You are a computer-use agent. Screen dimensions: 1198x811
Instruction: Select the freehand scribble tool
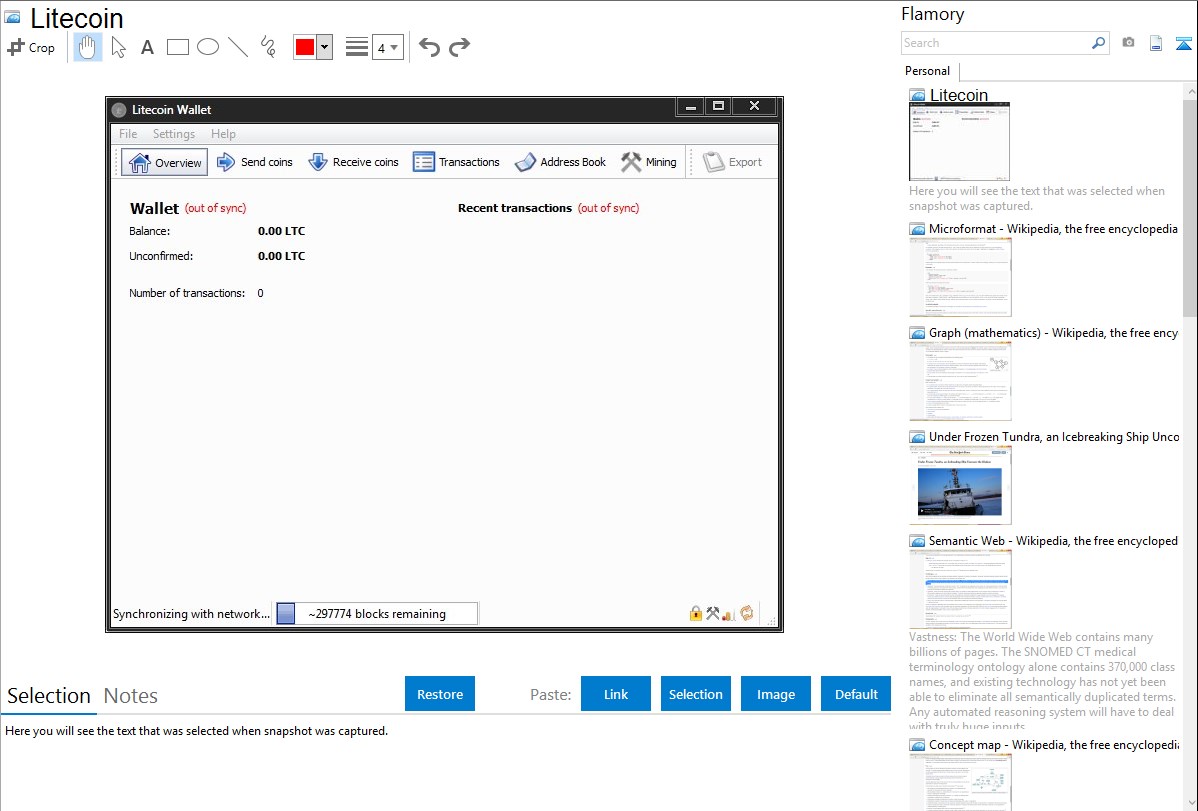click(x=268, y=47)
